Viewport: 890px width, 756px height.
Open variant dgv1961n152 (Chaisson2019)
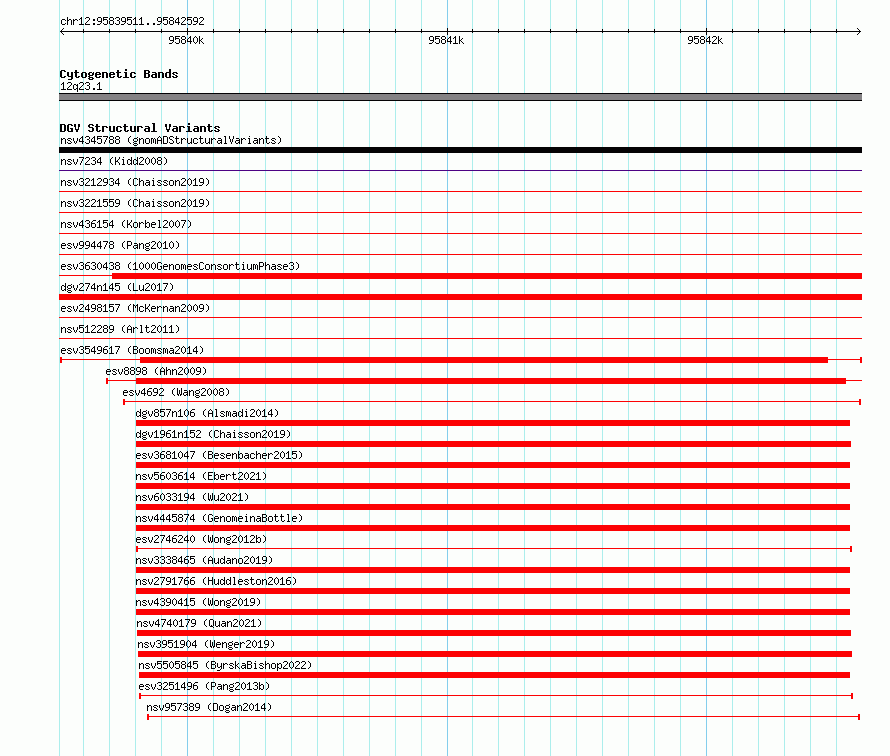[213, 434]
